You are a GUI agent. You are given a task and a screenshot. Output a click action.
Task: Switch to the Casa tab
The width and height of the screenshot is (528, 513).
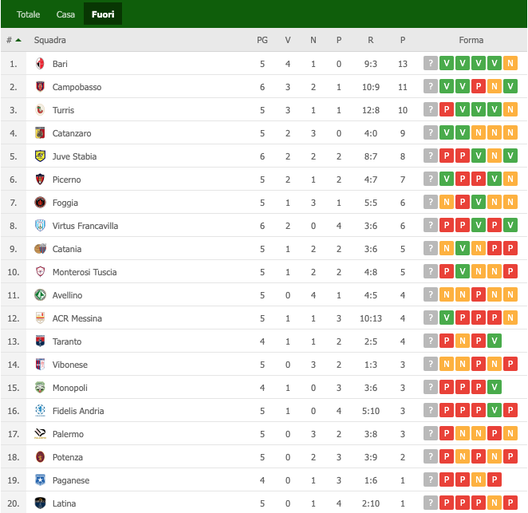(66, 14)
